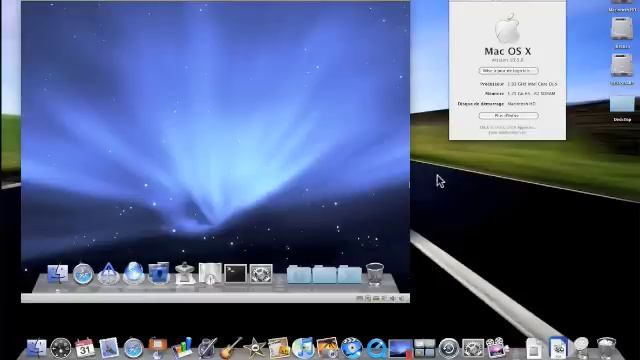Viewport: 640px width, 360px height.
Task: Open System Preferences in host dock
Action: 473,349
